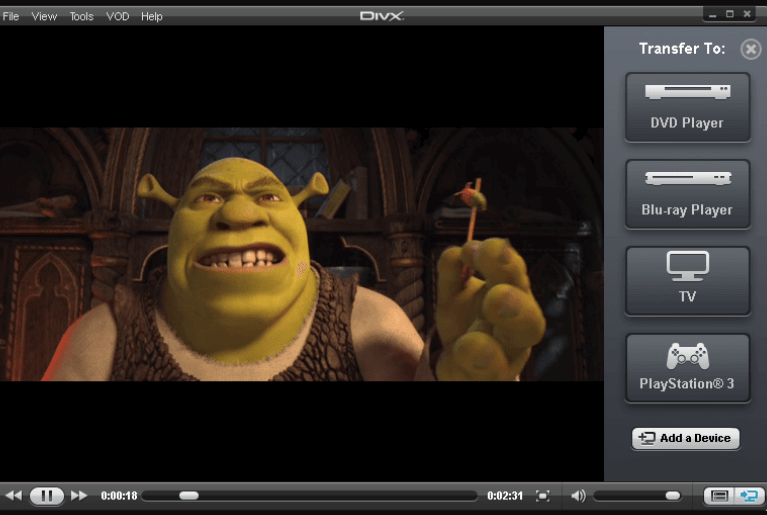Mute the audio speaker icon
This screenshot has width=767, height=515.
click(578, 496)
